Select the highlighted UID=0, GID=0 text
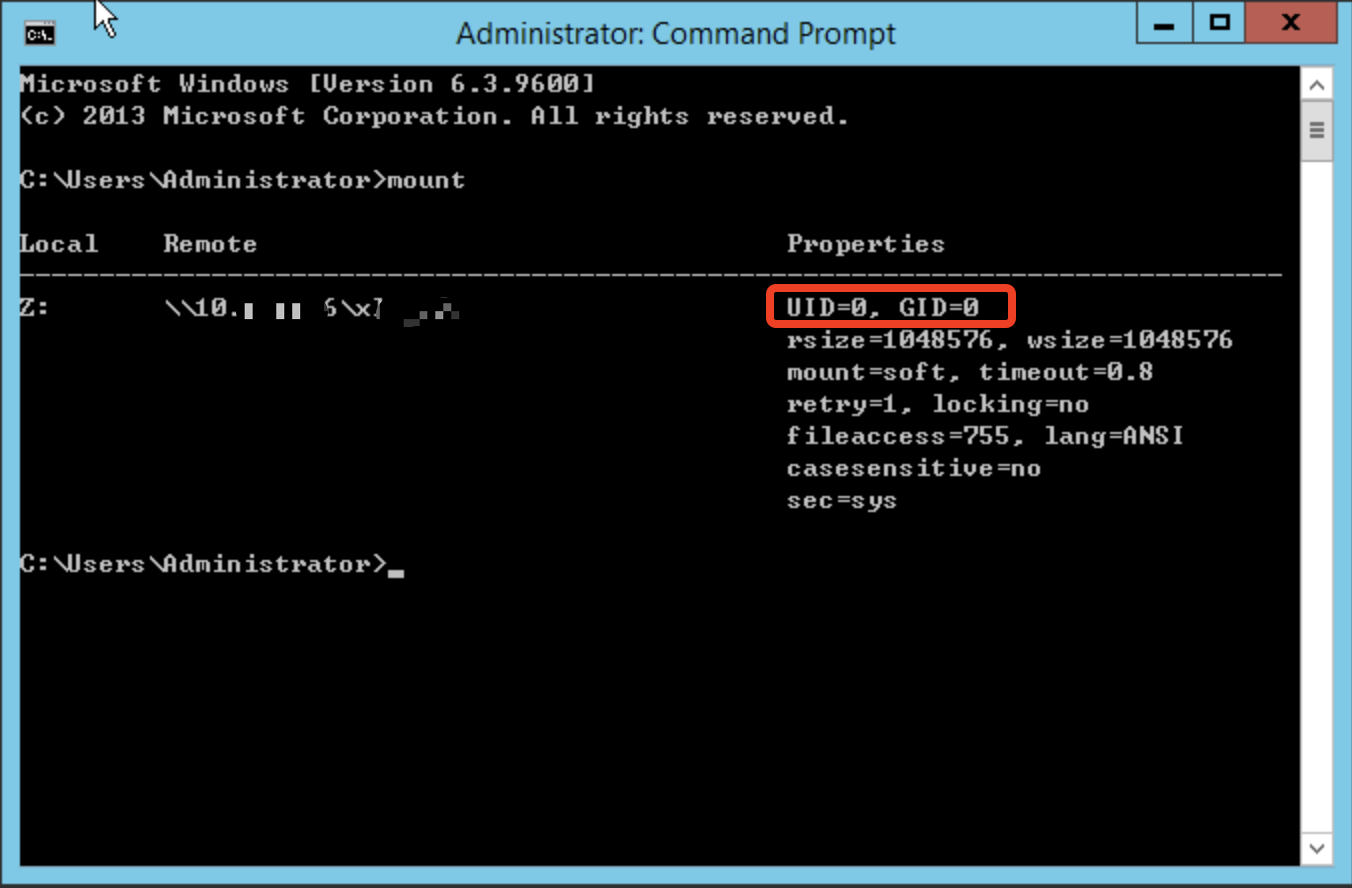Image resolution: width=1352 pixels, height=888 pixels. (x=890, y=306)
